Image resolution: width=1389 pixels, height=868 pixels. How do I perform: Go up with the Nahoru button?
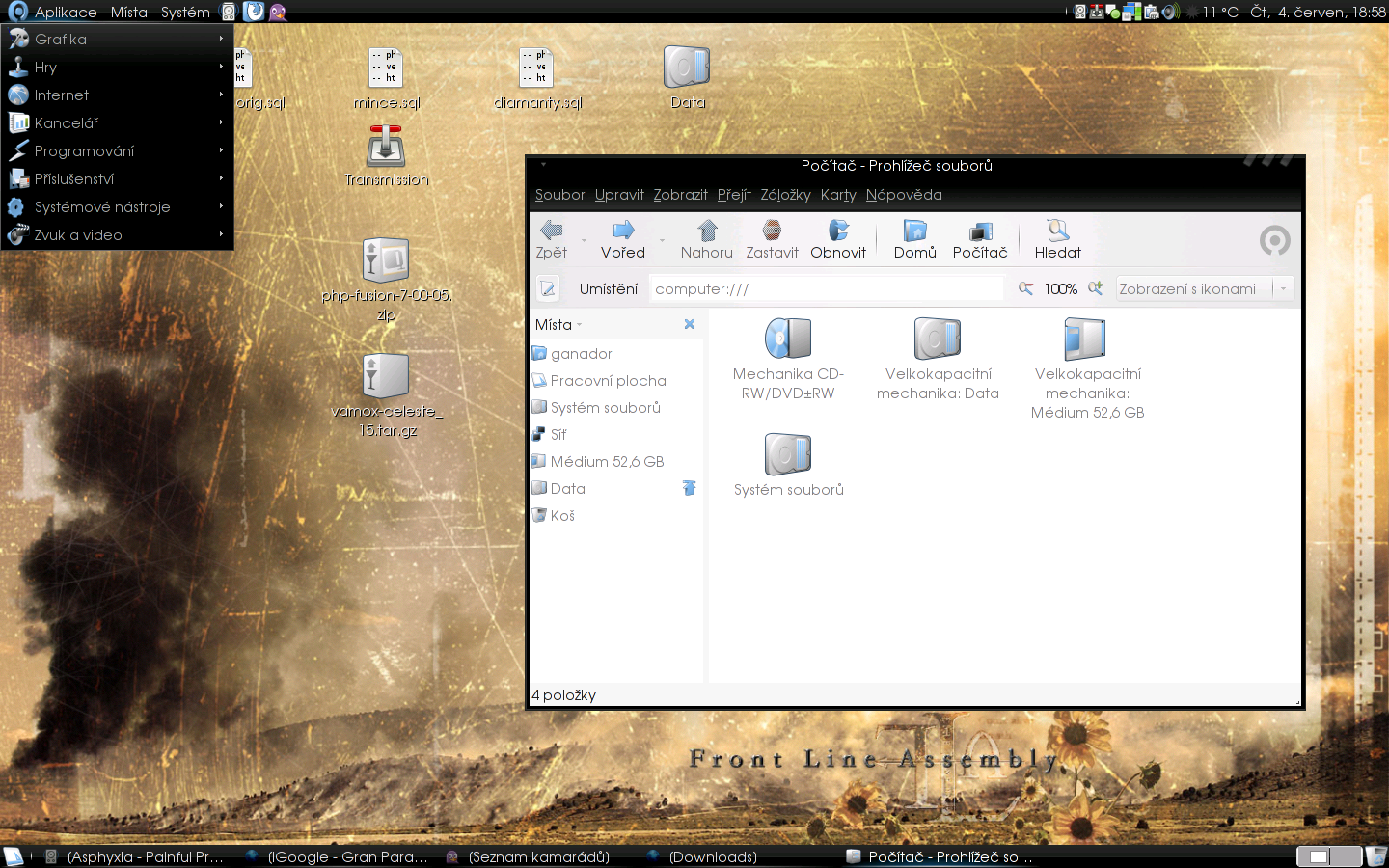707,239
